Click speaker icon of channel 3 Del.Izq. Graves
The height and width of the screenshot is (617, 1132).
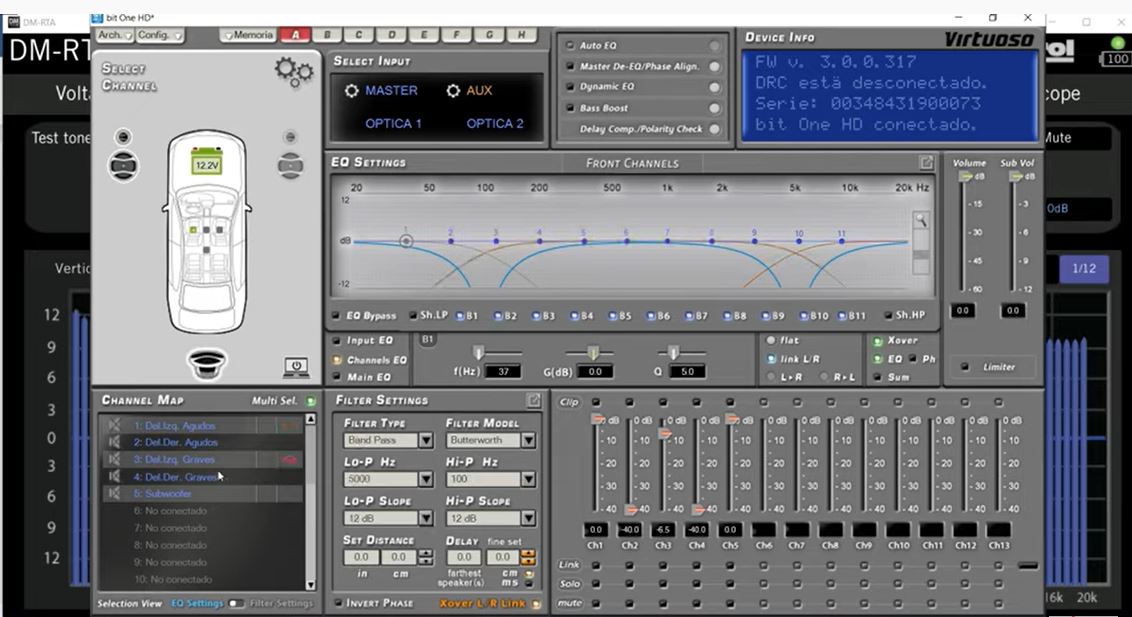[113, 459]
